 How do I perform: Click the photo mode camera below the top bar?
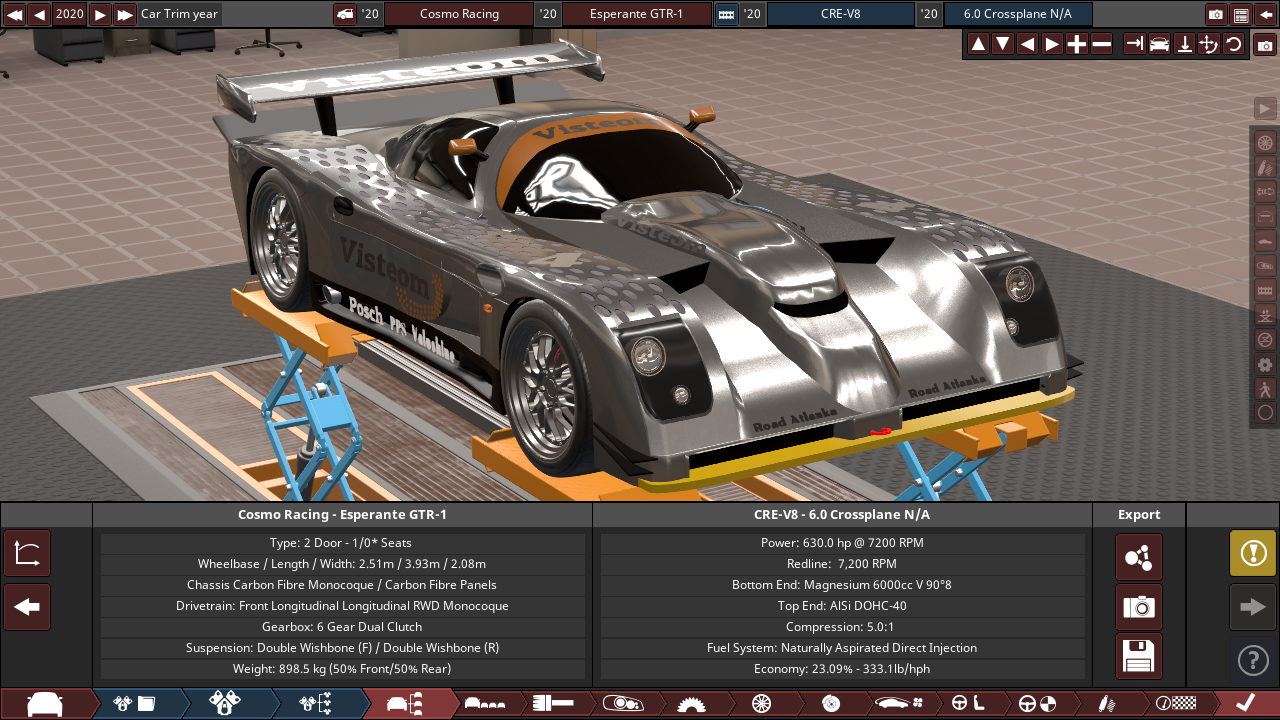[1265, 44]
